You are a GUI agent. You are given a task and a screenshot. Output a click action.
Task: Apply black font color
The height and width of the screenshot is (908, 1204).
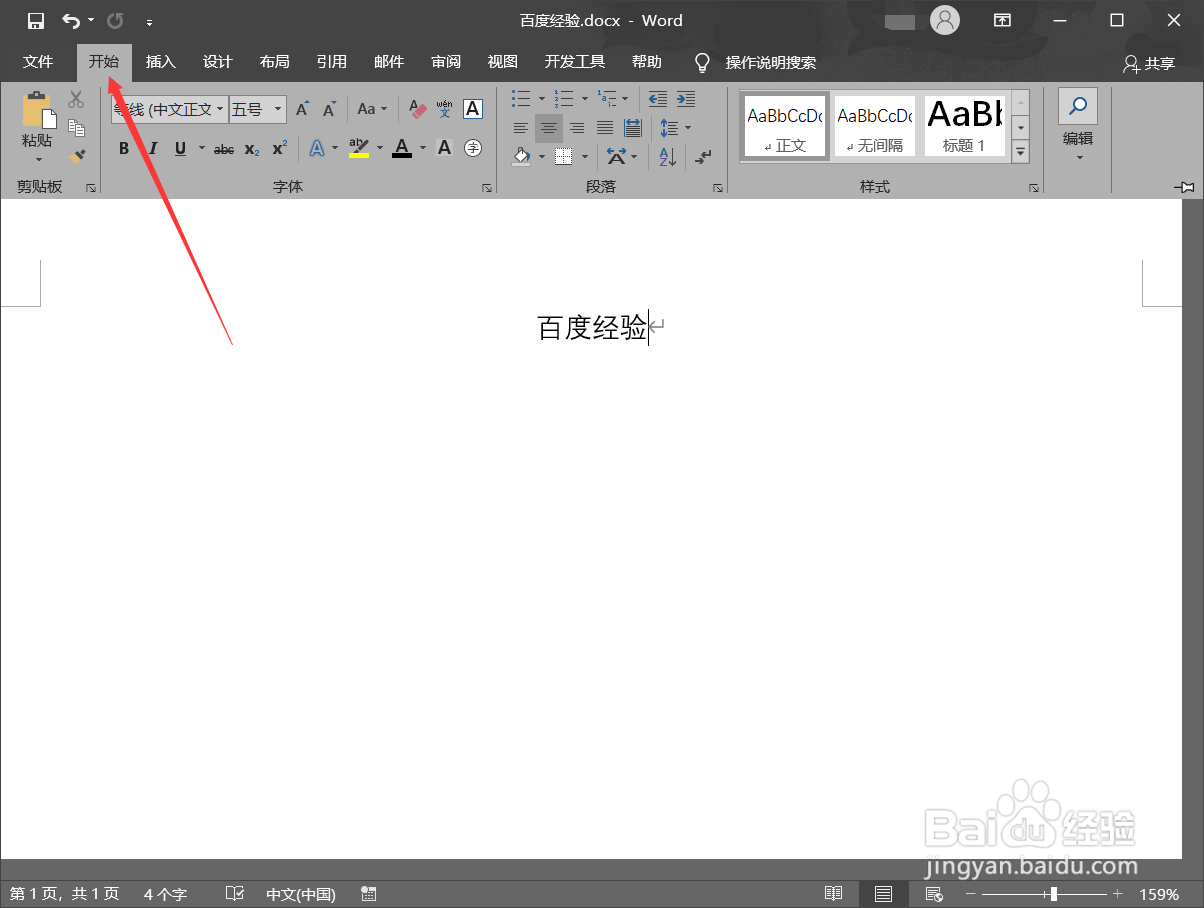point(402,149)
